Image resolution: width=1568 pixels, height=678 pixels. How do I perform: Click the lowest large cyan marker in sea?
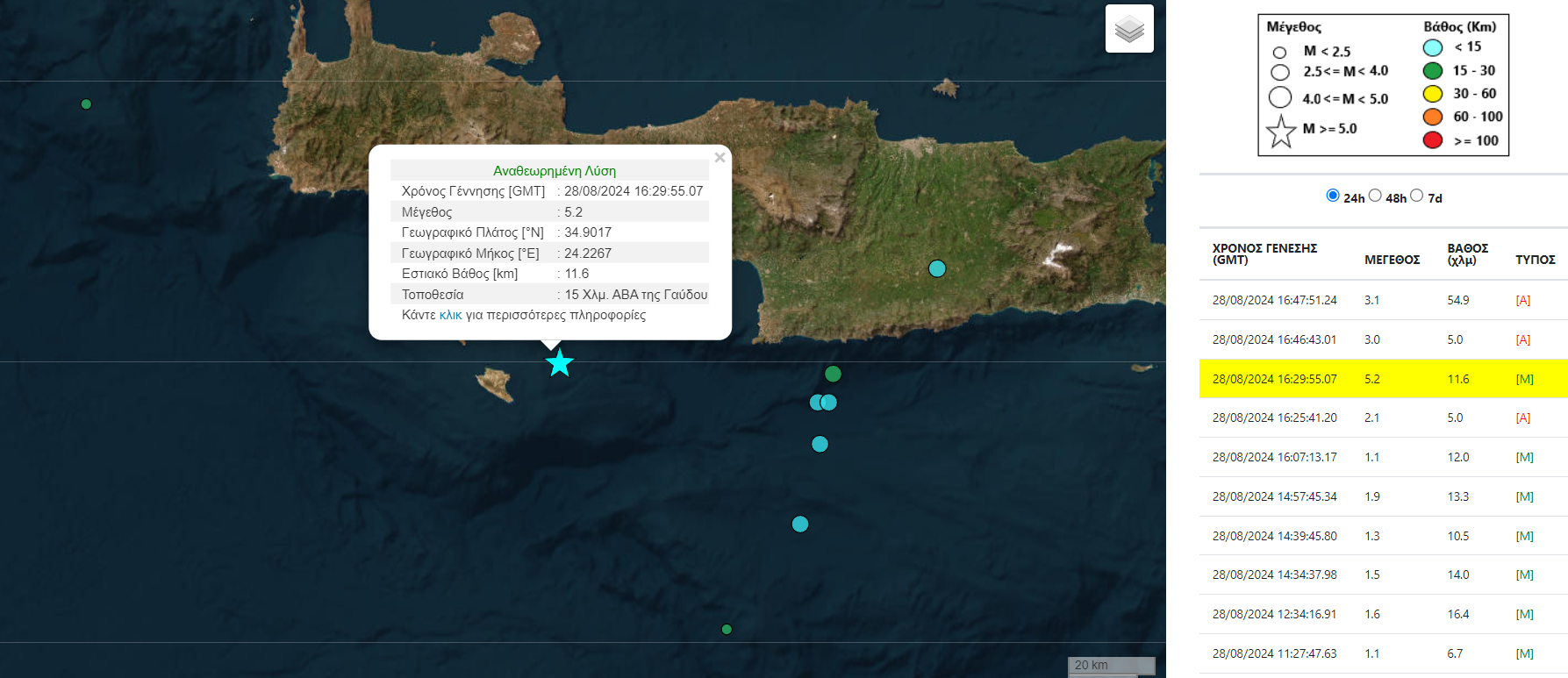tap(800, 525)
